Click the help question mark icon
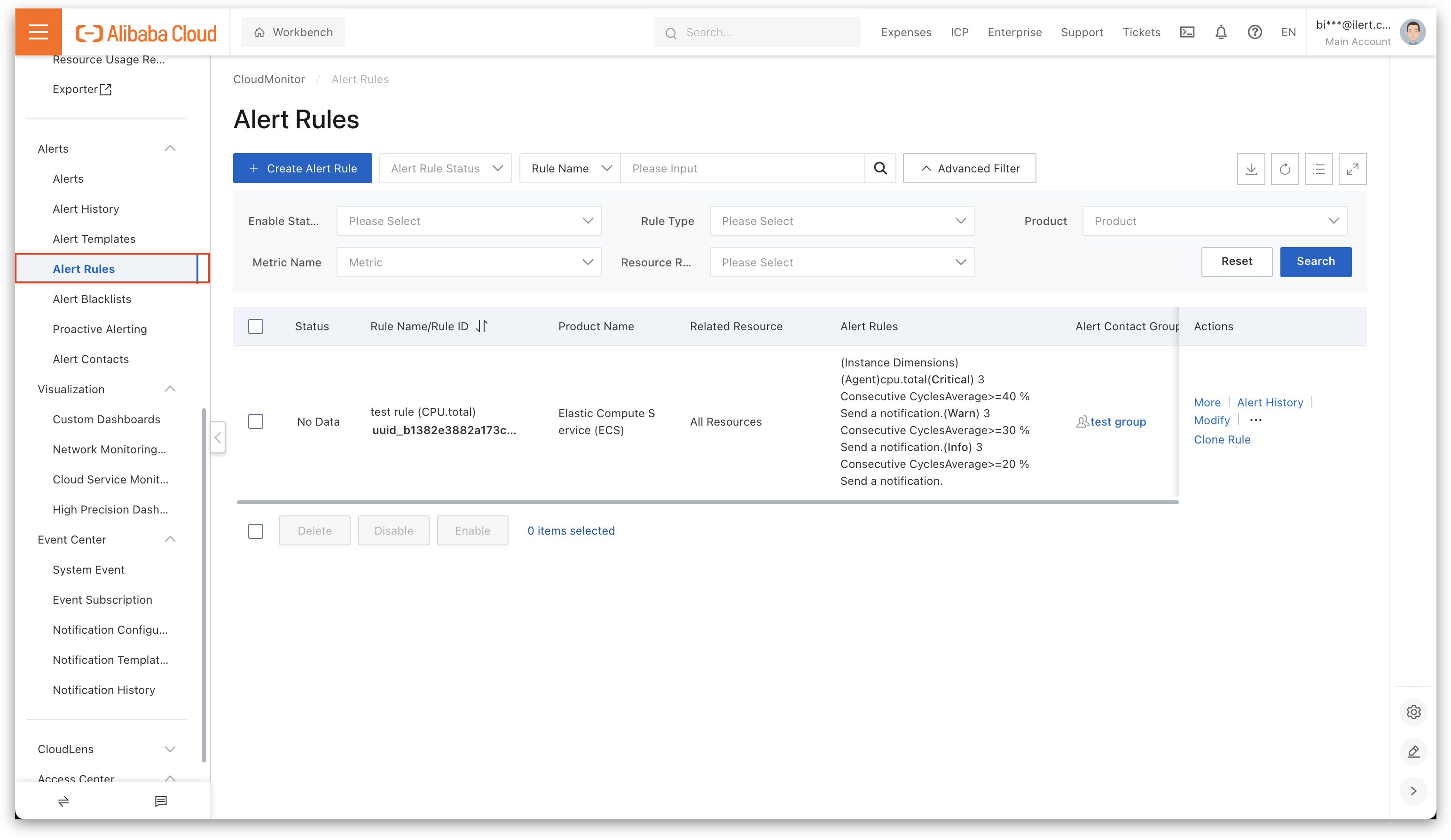The width and height of the screenshot is (1451, 840). (1255, 32)
